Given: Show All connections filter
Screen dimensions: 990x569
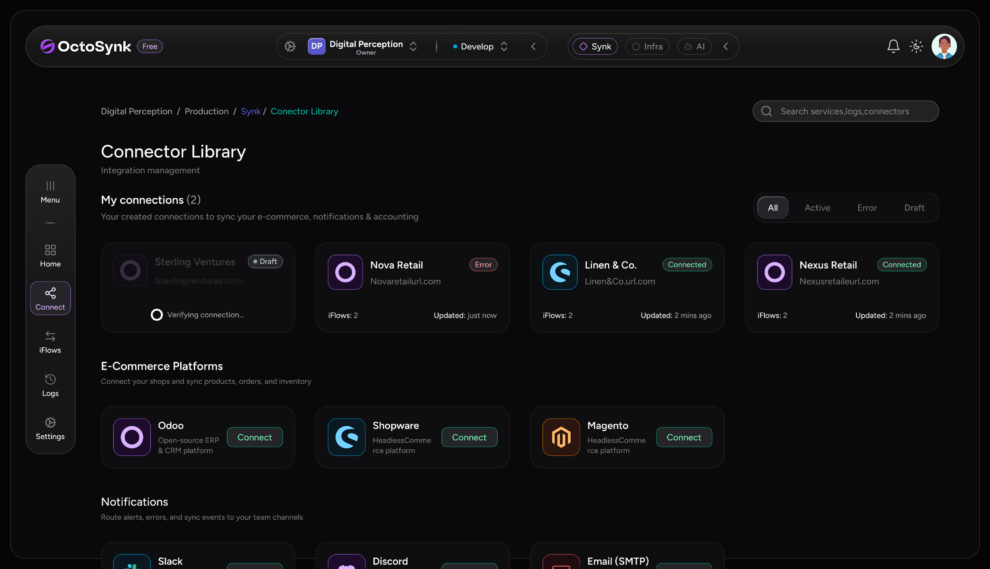Looking at the screenshot, I should 773,208.
